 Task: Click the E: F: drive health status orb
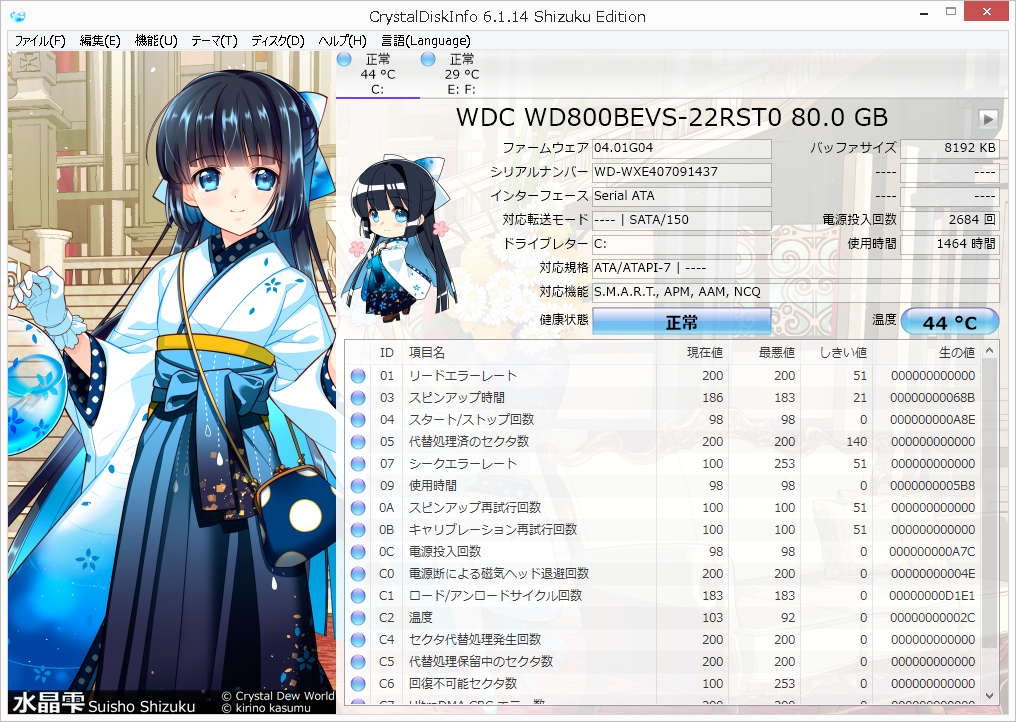pos(428,60)
